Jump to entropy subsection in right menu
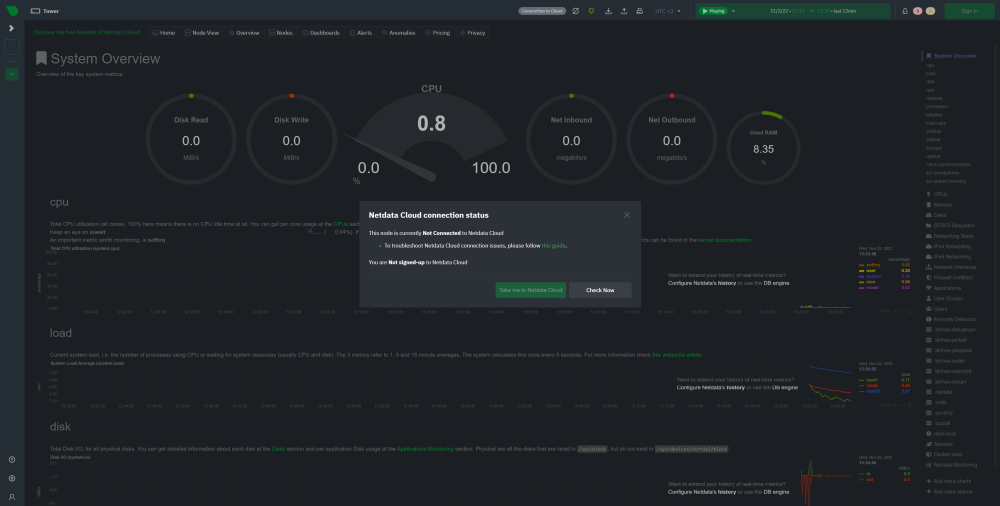Viewport: 1000px width, 506px height. 934,148
